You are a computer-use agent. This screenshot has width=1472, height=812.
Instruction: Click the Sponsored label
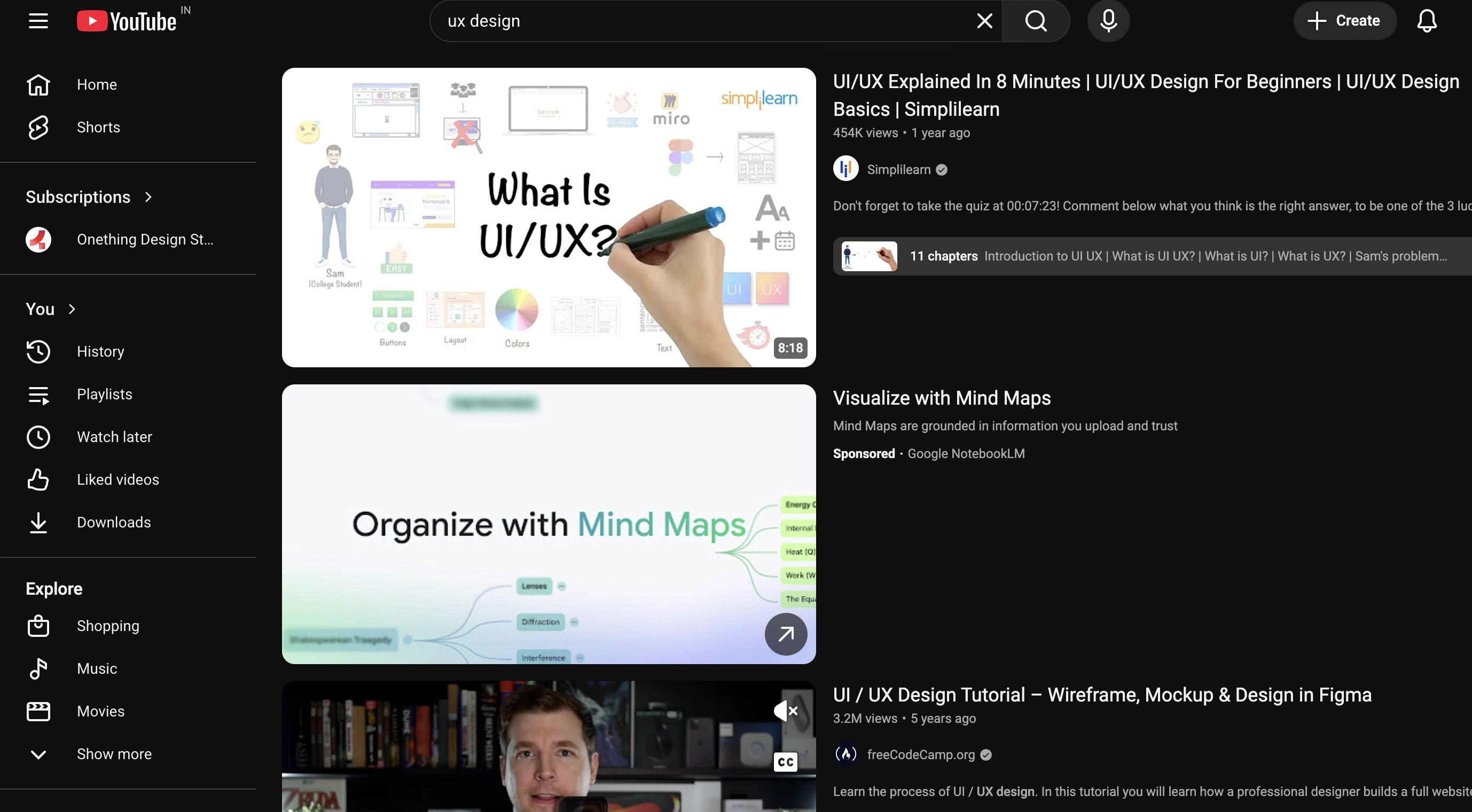click(864, 454)
